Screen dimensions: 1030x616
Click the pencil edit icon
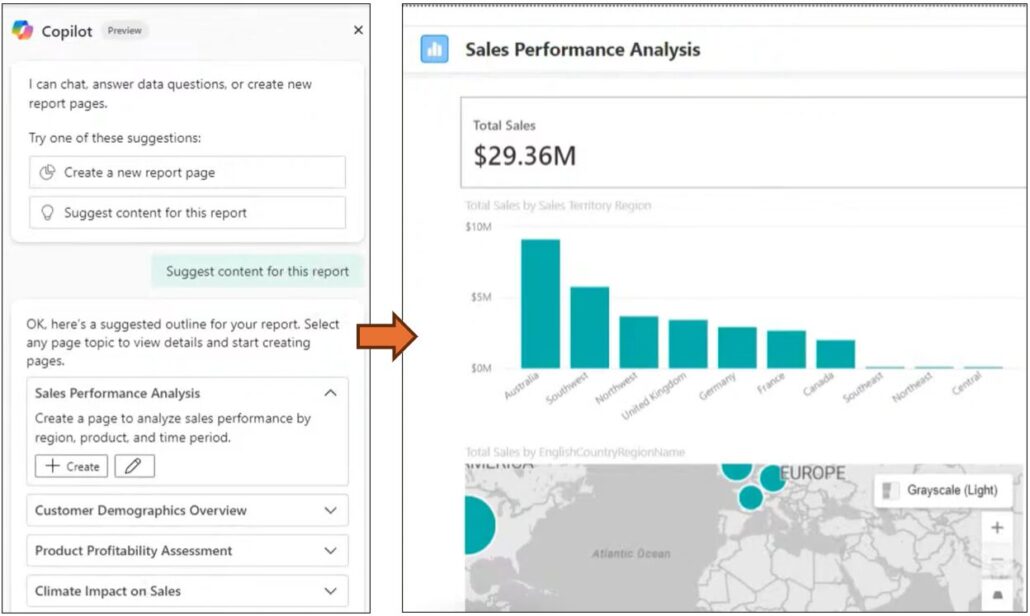[134, 466]
